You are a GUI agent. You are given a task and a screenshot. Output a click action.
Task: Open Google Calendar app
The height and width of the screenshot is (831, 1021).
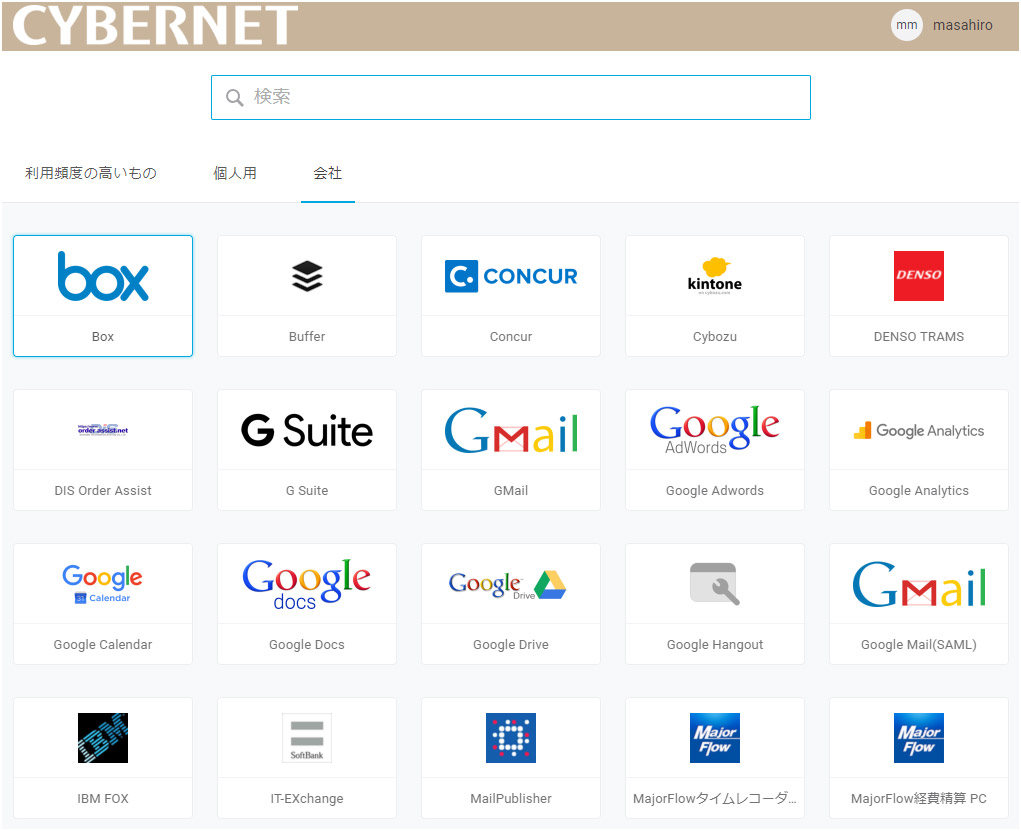103,603
